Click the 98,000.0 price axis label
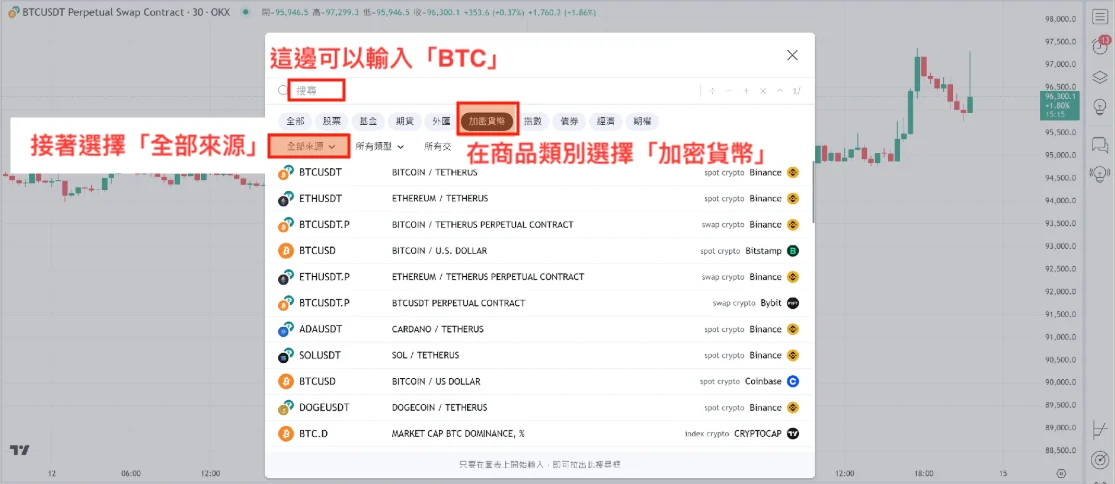 [1062, 19]
